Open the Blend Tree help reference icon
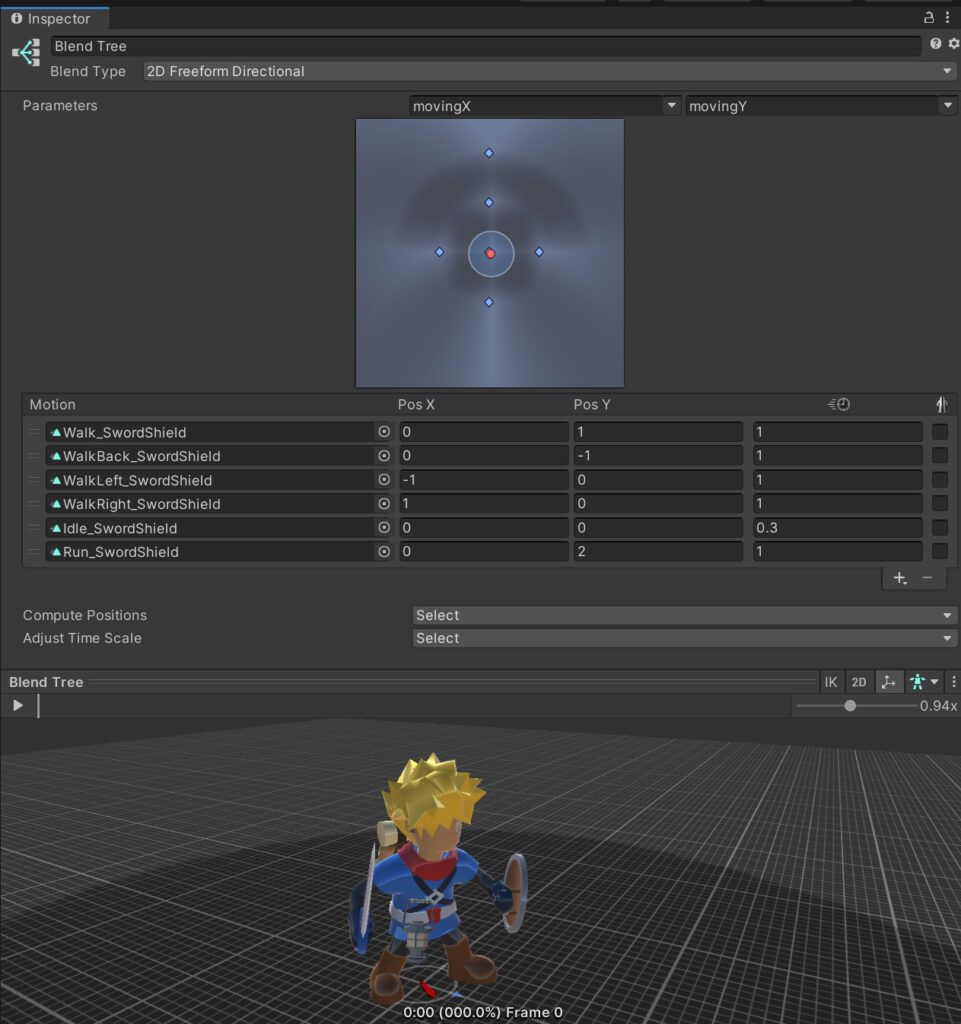Image resolution: width=961 pixels, height=1024 pixels. (936, 43)
